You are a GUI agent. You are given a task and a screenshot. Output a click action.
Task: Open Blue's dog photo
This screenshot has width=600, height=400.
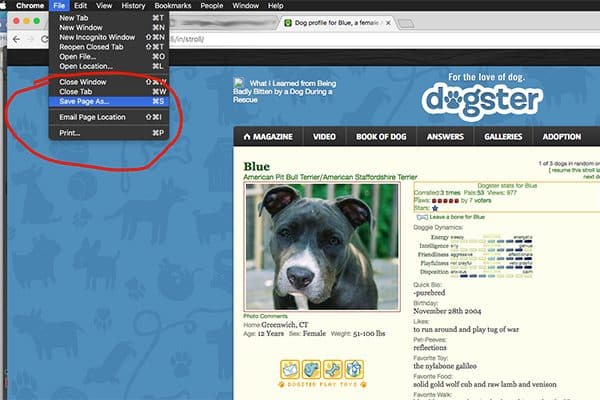(322, 247)
